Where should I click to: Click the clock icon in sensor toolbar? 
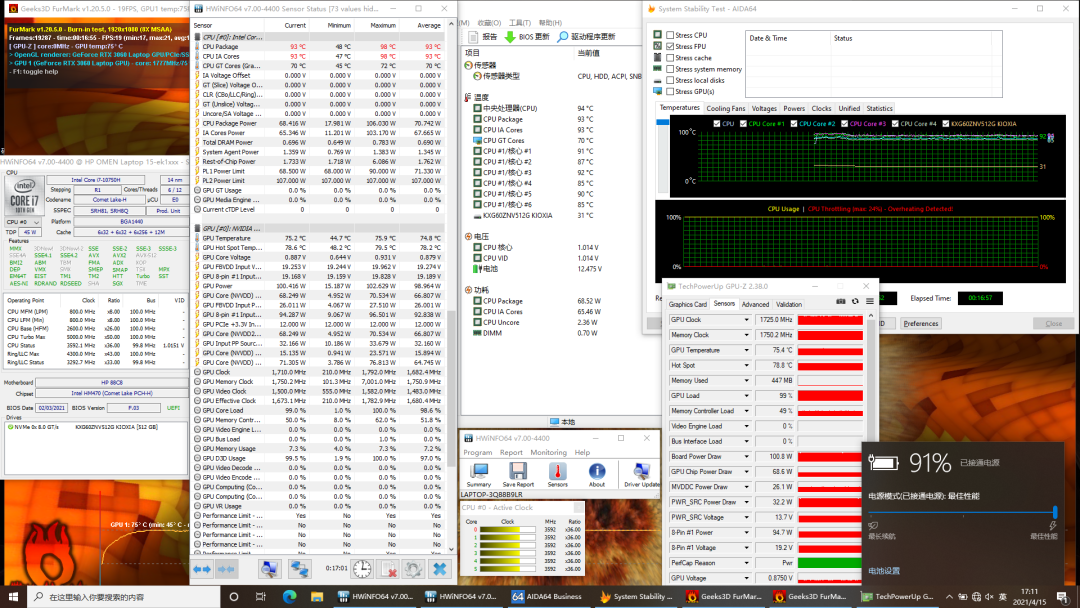(361, 569)
